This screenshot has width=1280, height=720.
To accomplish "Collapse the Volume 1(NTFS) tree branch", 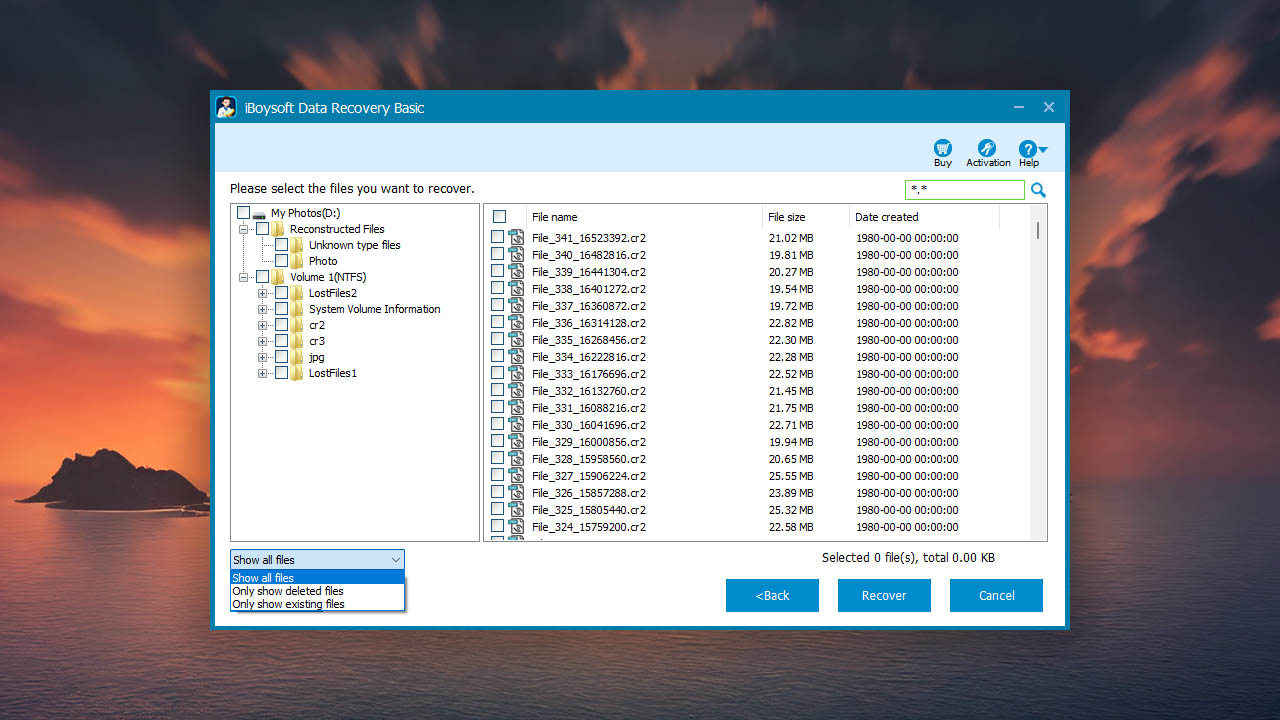I will tap(243, 277).
